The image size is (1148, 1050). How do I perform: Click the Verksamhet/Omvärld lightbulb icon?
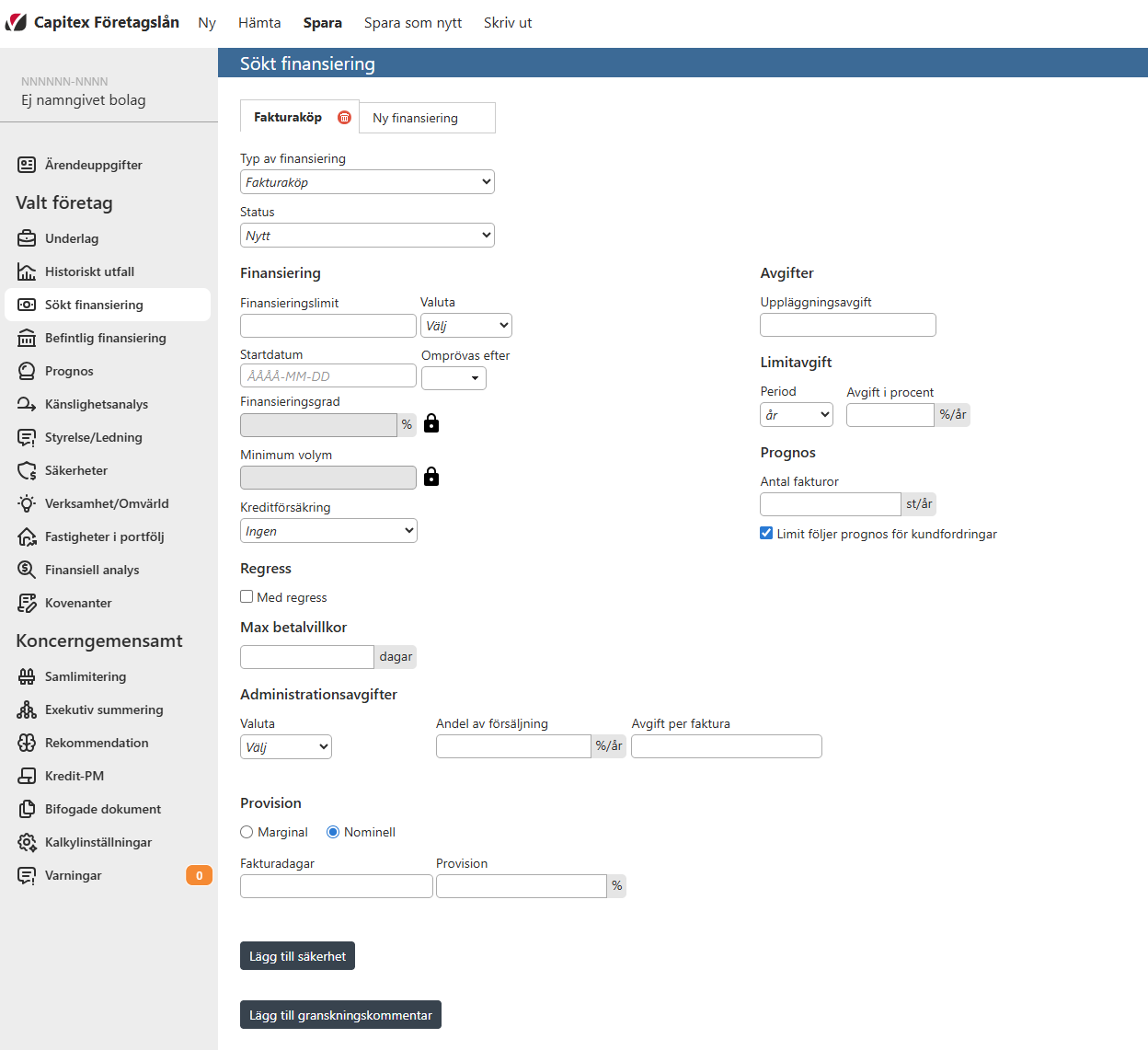pos(27,503)
